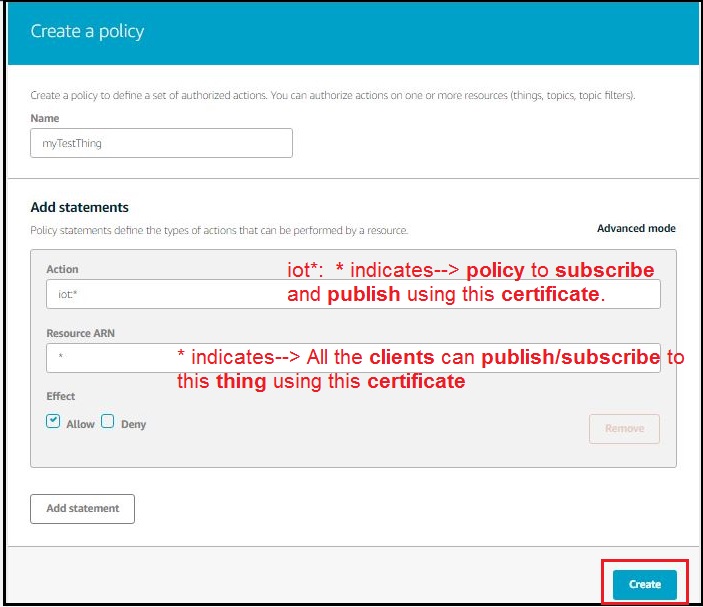Tick the Deny effect checkbox
Screen dimensions: 703x607
pyautogui.click(x=108, y=421)
